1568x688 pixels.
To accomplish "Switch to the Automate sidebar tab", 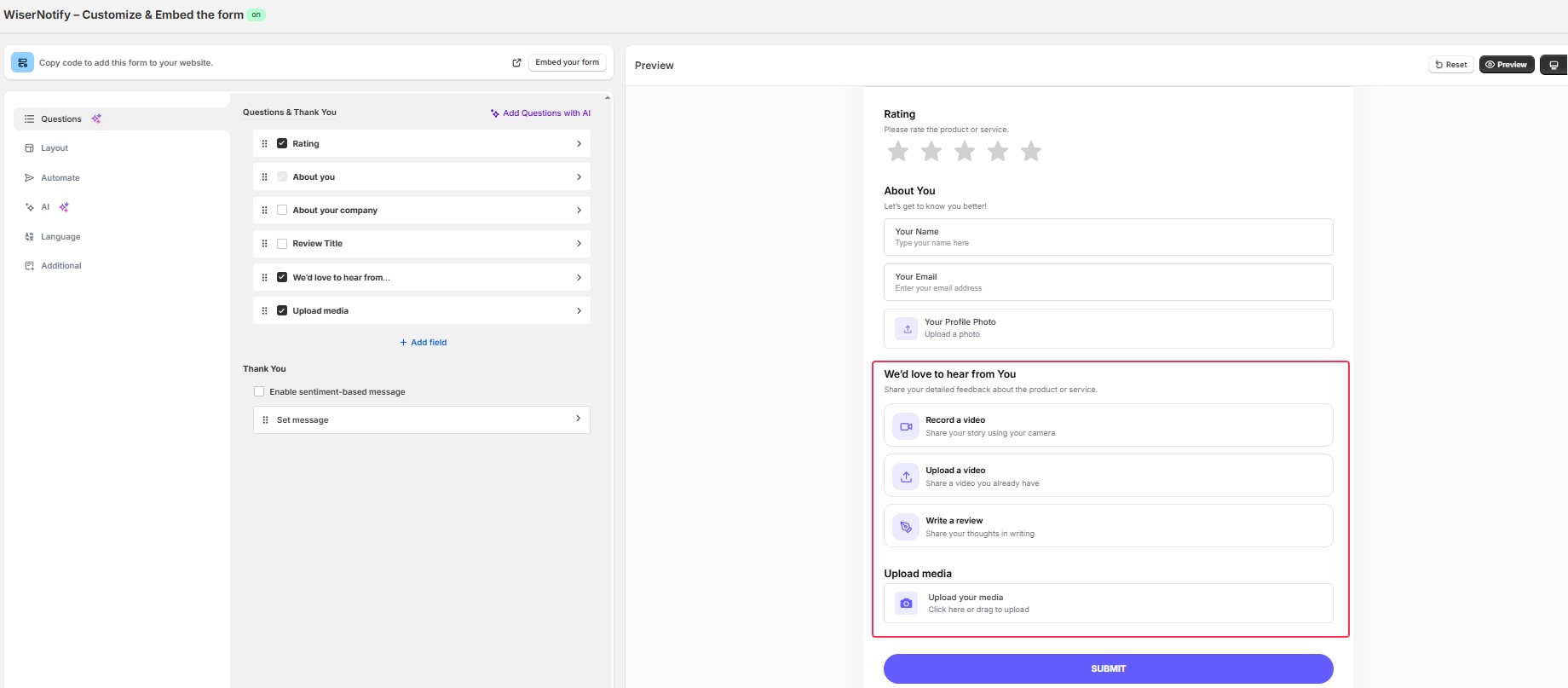I will point(60,178).
